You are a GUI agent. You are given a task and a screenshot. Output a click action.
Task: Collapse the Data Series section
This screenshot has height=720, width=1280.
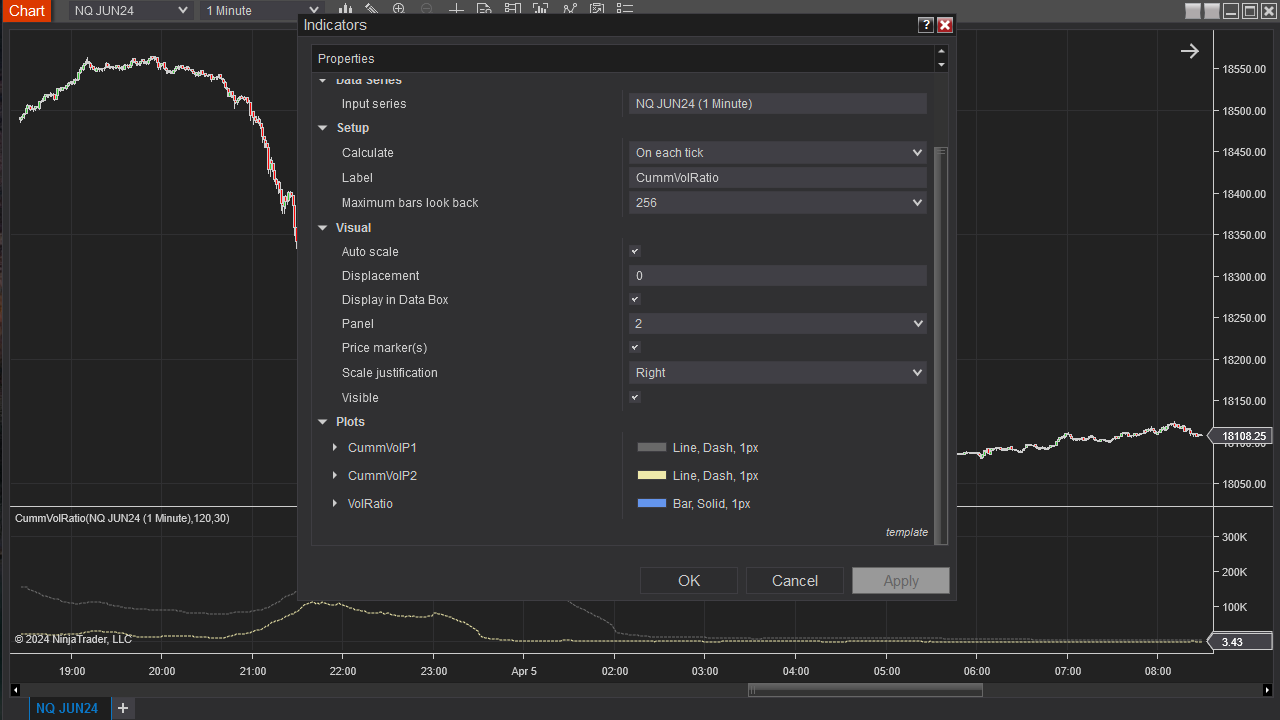[x=323, y=80]
